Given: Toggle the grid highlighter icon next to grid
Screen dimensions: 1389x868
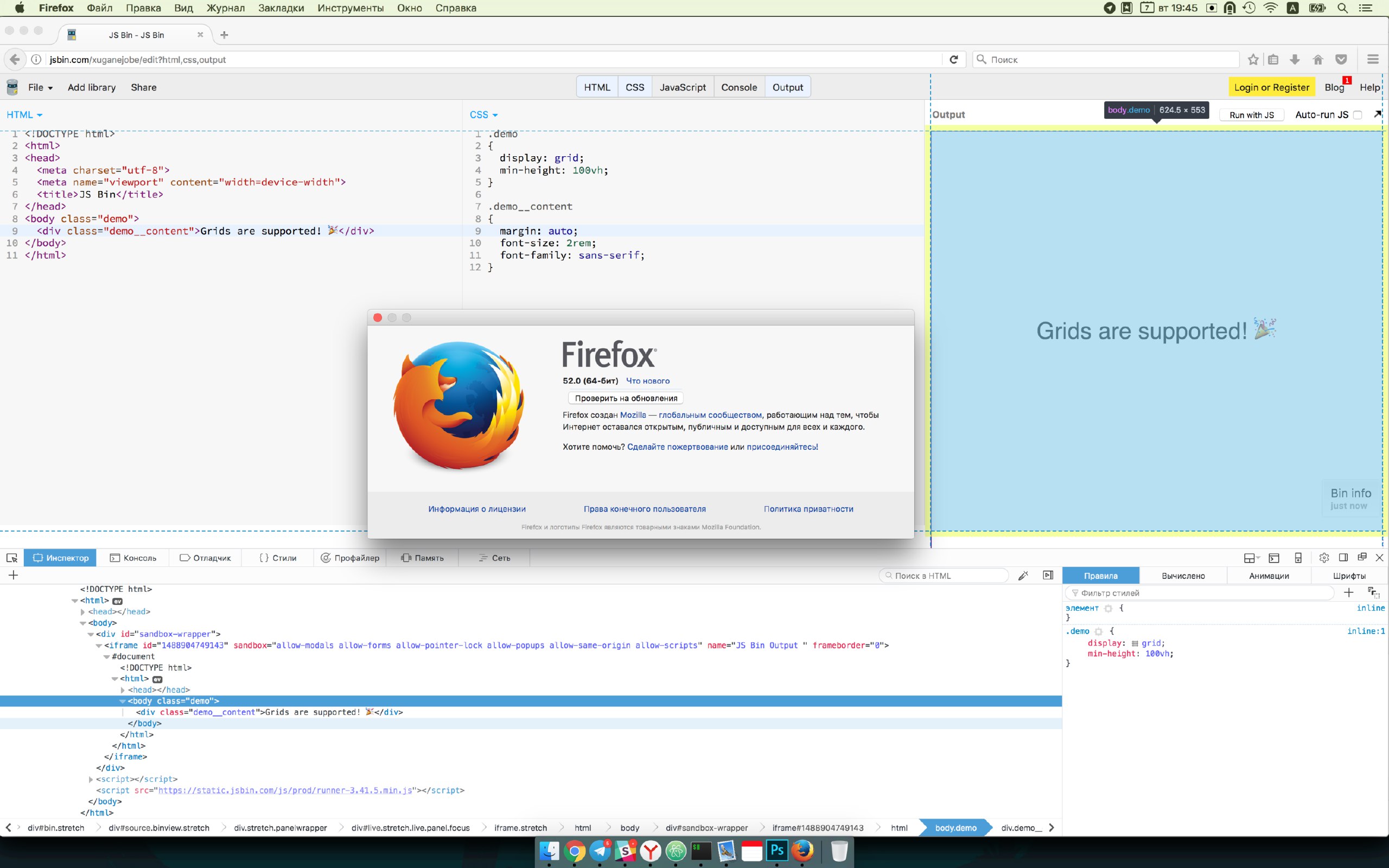Looking at the screenshot, I should (x=1135, y=643).
